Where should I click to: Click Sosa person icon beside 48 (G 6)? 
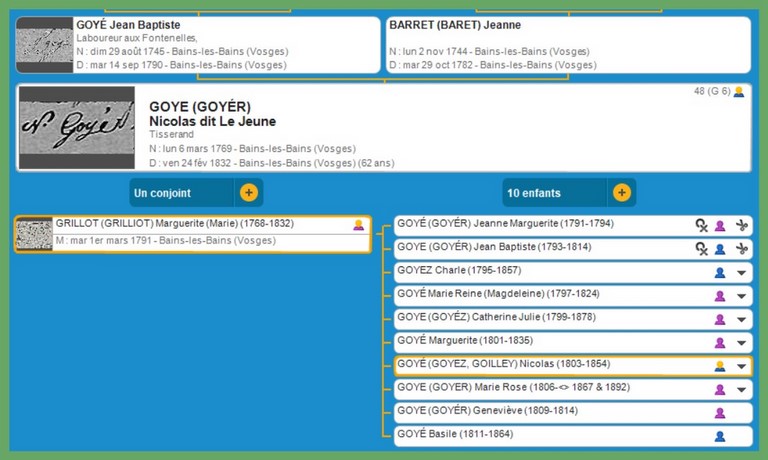coord(739,92)
